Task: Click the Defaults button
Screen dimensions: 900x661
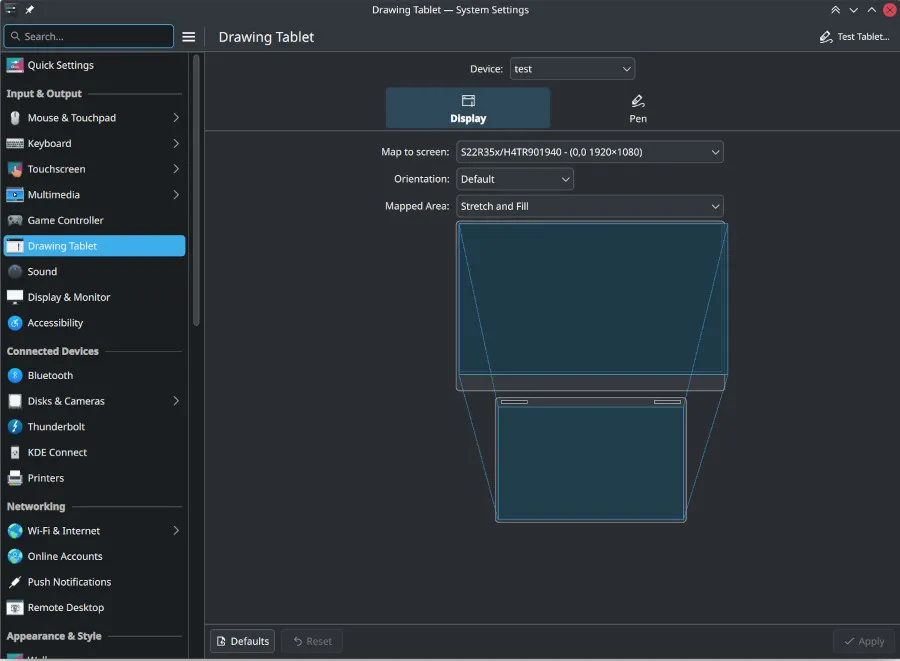Action: 242,641
